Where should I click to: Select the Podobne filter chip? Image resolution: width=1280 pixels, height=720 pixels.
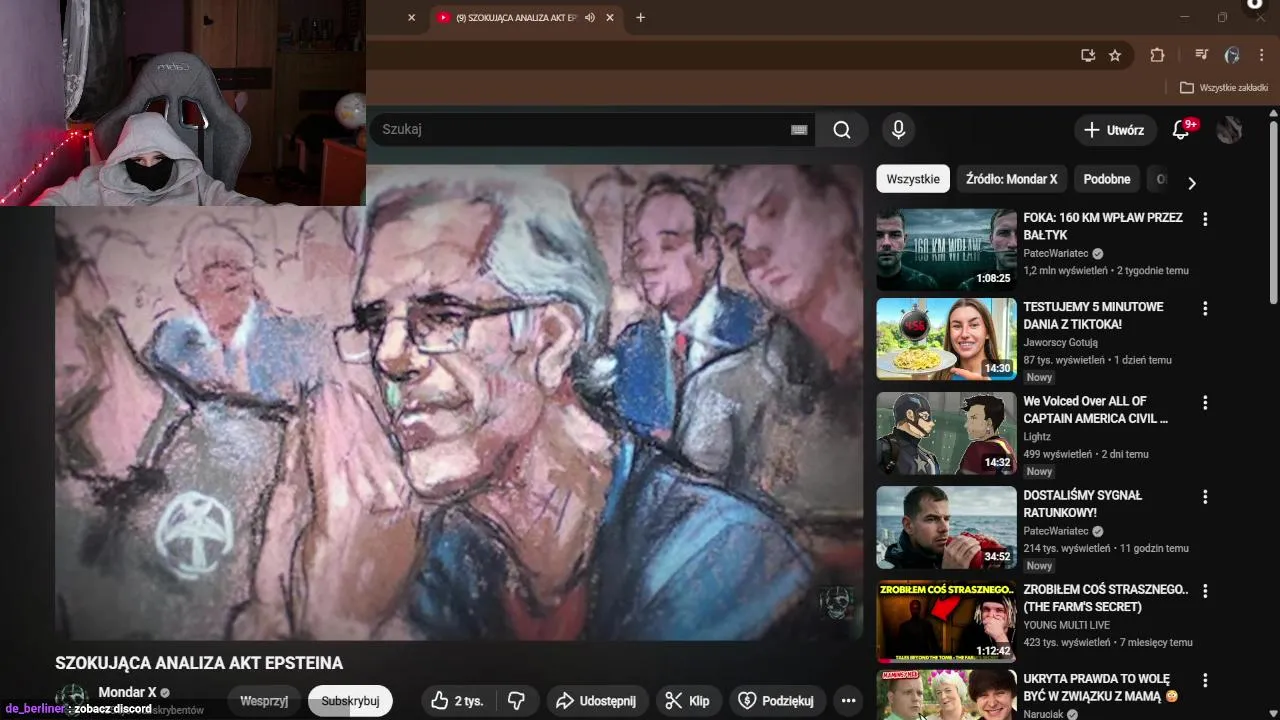1107,179
